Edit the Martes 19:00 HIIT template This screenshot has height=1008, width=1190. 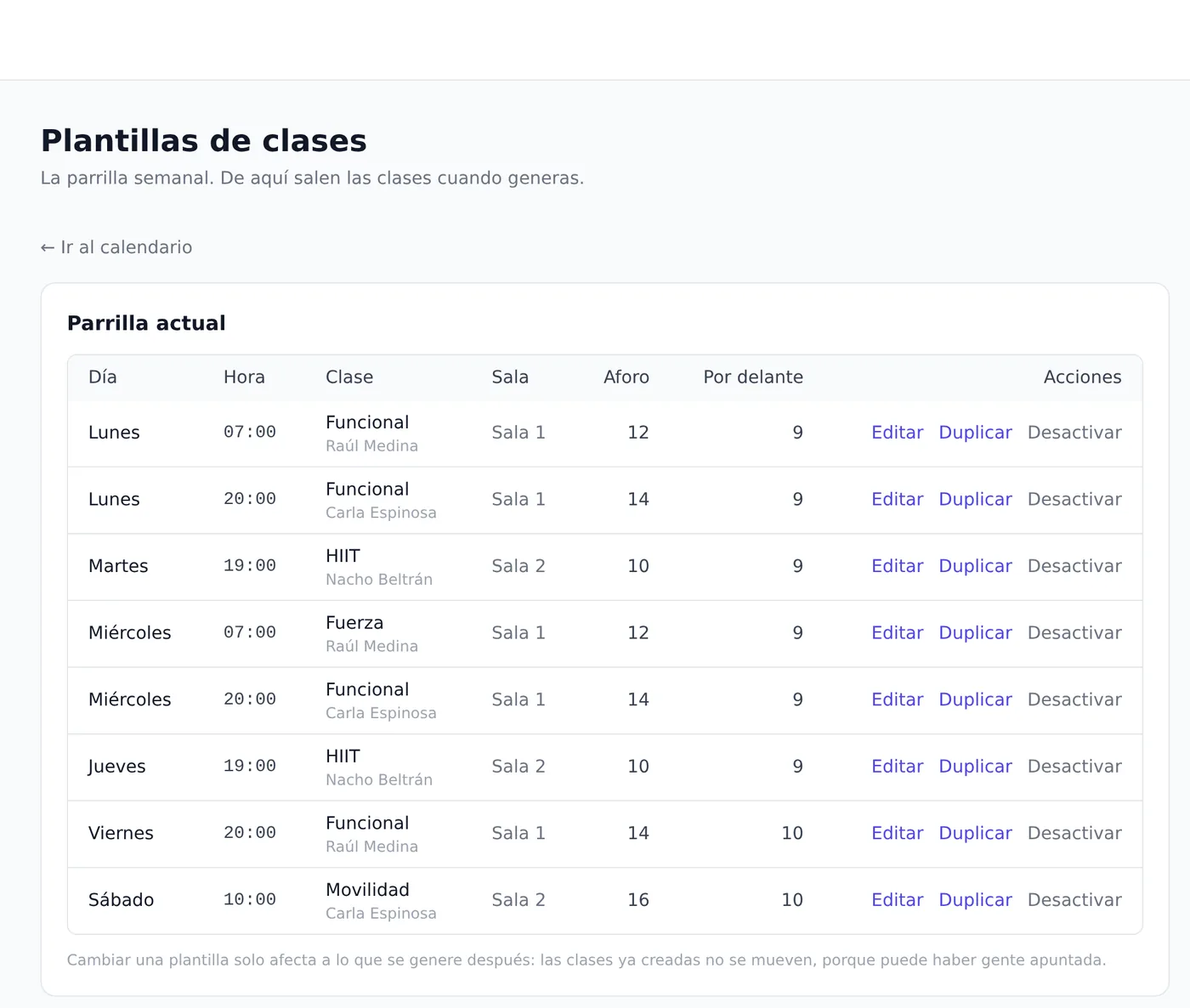897,566
